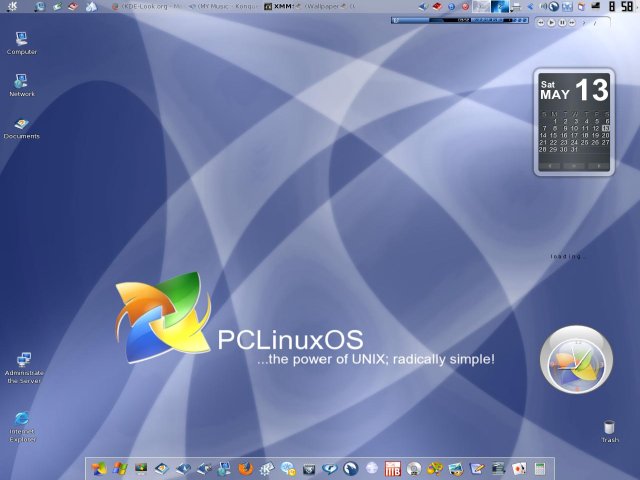This screenshot has width=640, height=480.
Task: Click highlighted day 13 in calendar
Action: (605, 128)
